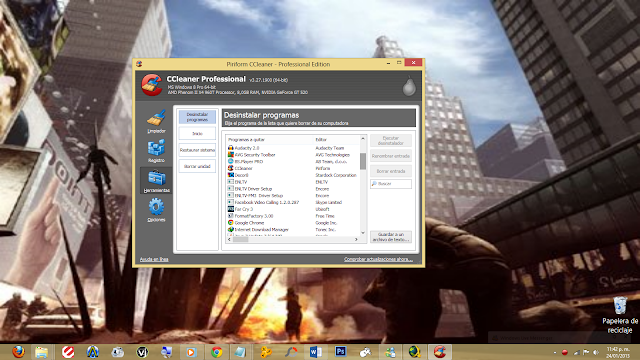Click the horizontal scrollbar thumb

pos(240,240)
